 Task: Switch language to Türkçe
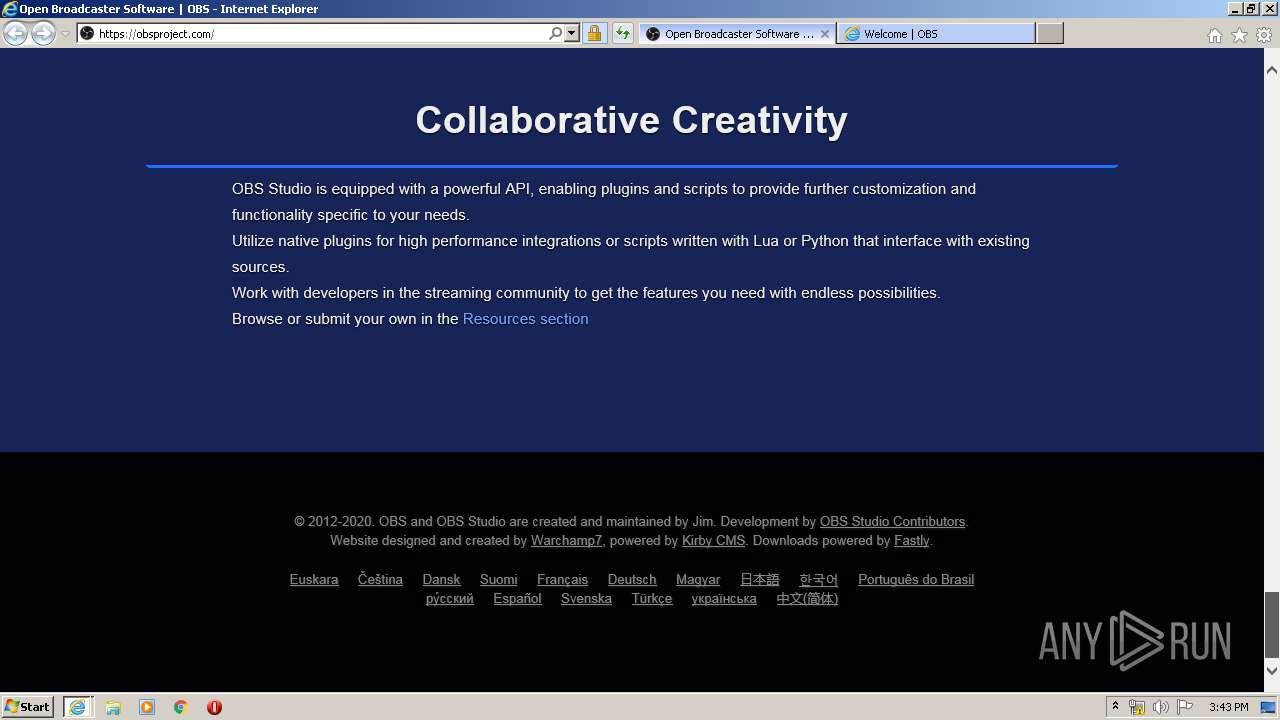tap(652, 599)
